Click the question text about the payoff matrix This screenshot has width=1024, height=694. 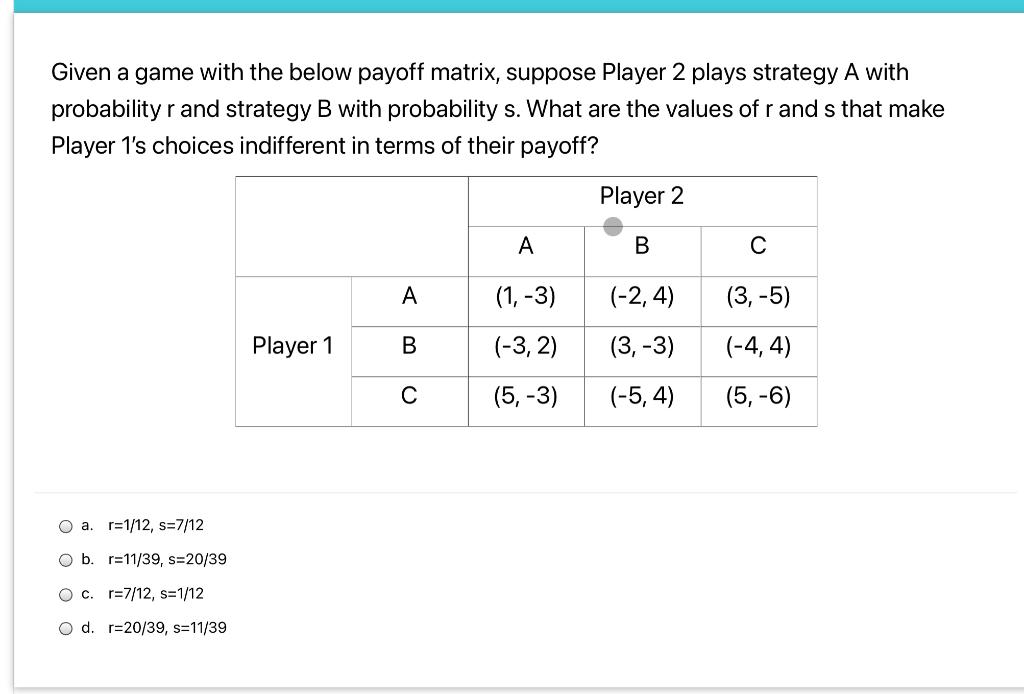(498, 108)
